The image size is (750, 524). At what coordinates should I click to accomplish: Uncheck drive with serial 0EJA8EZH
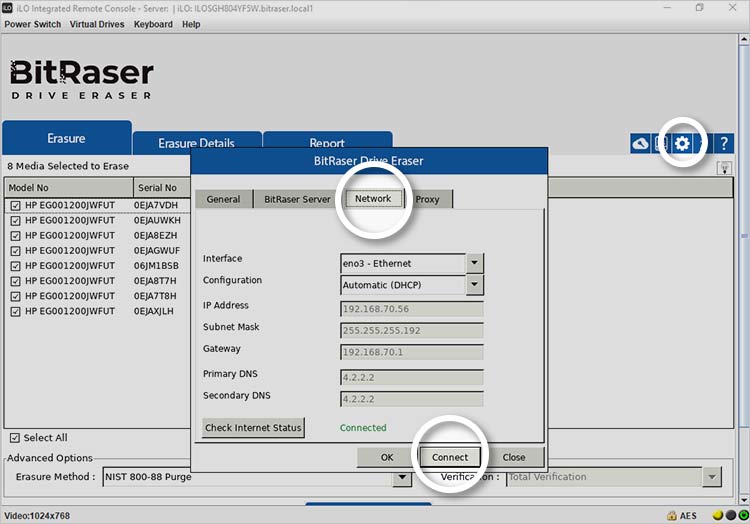pos(15,236)
